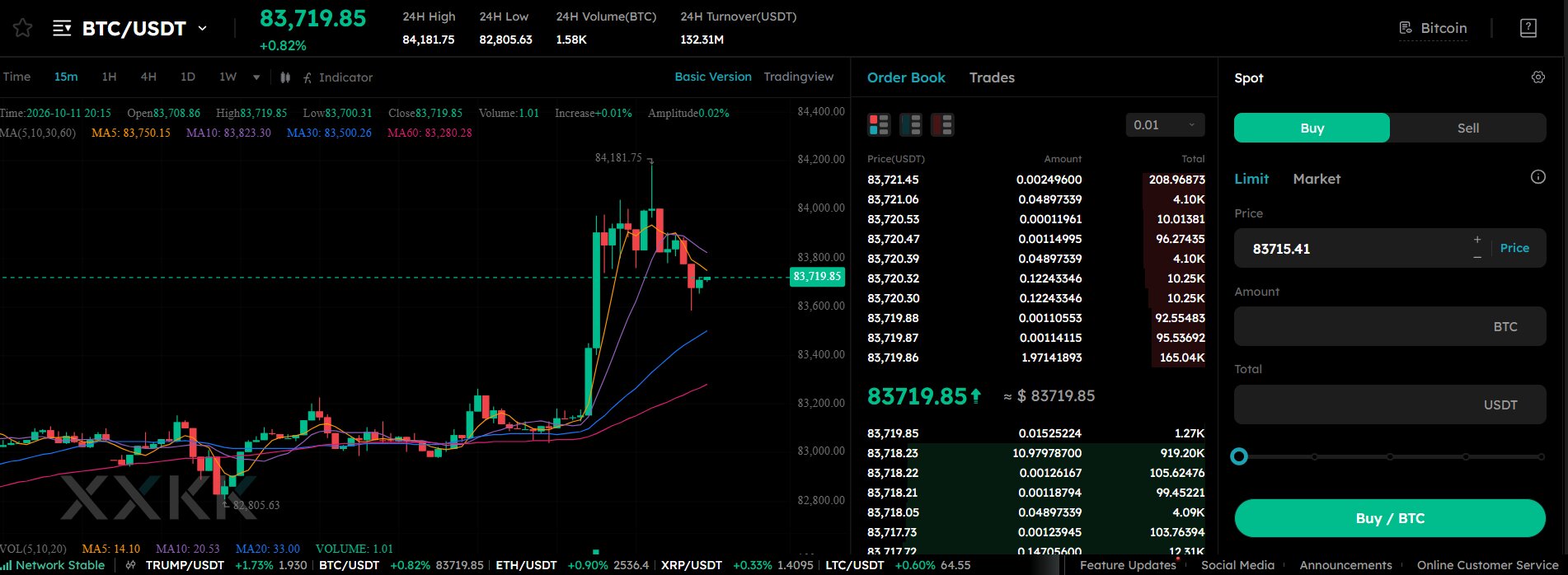The image size is (1568, 575).
Task: Open the help guide icon
Action: 1528,28
